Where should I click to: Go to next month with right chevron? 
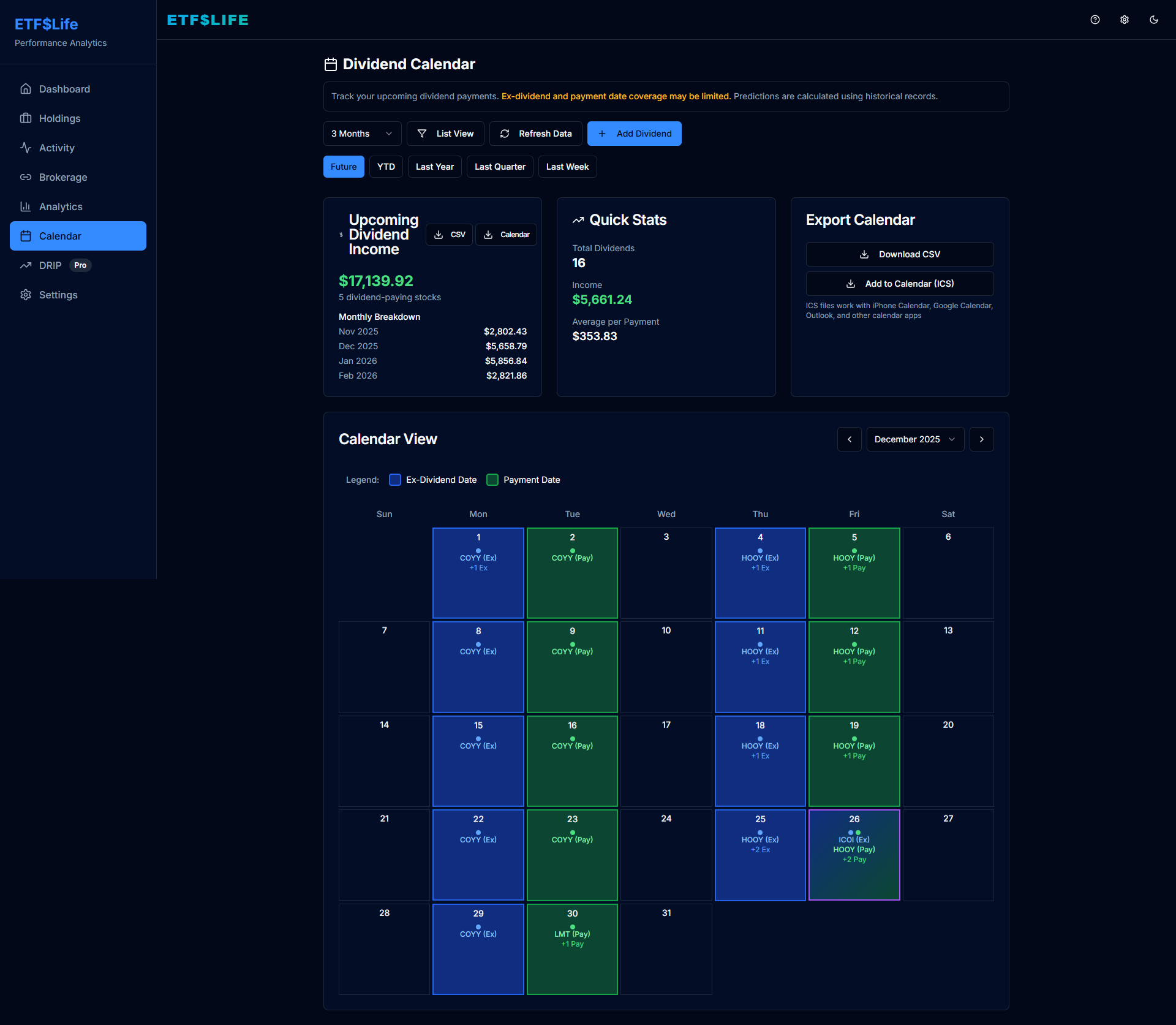[981, 439]
